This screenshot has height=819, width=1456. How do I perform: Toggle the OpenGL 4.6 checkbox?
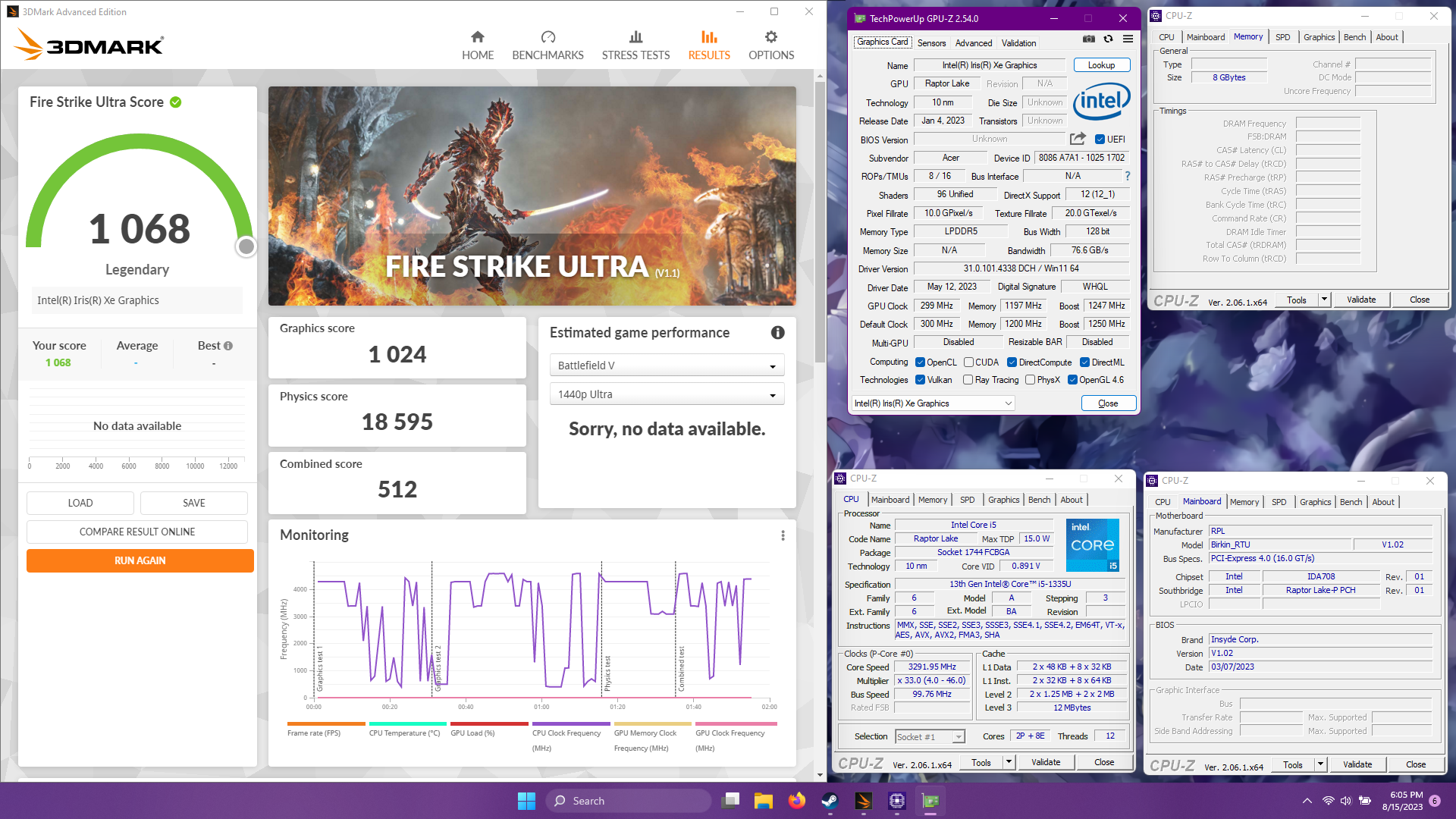click(x=1072, y=380)
